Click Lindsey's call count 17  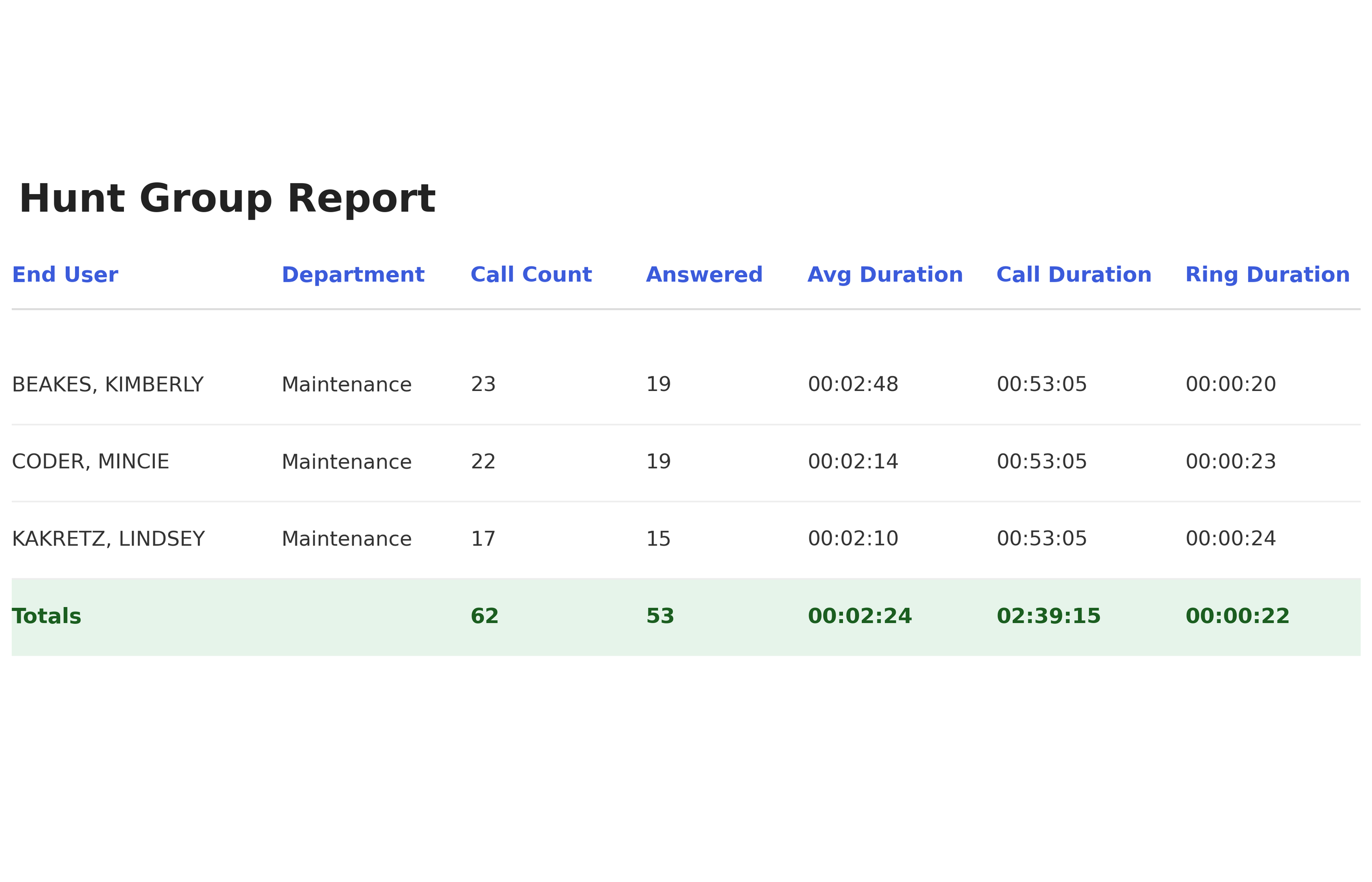pos(483,539)
